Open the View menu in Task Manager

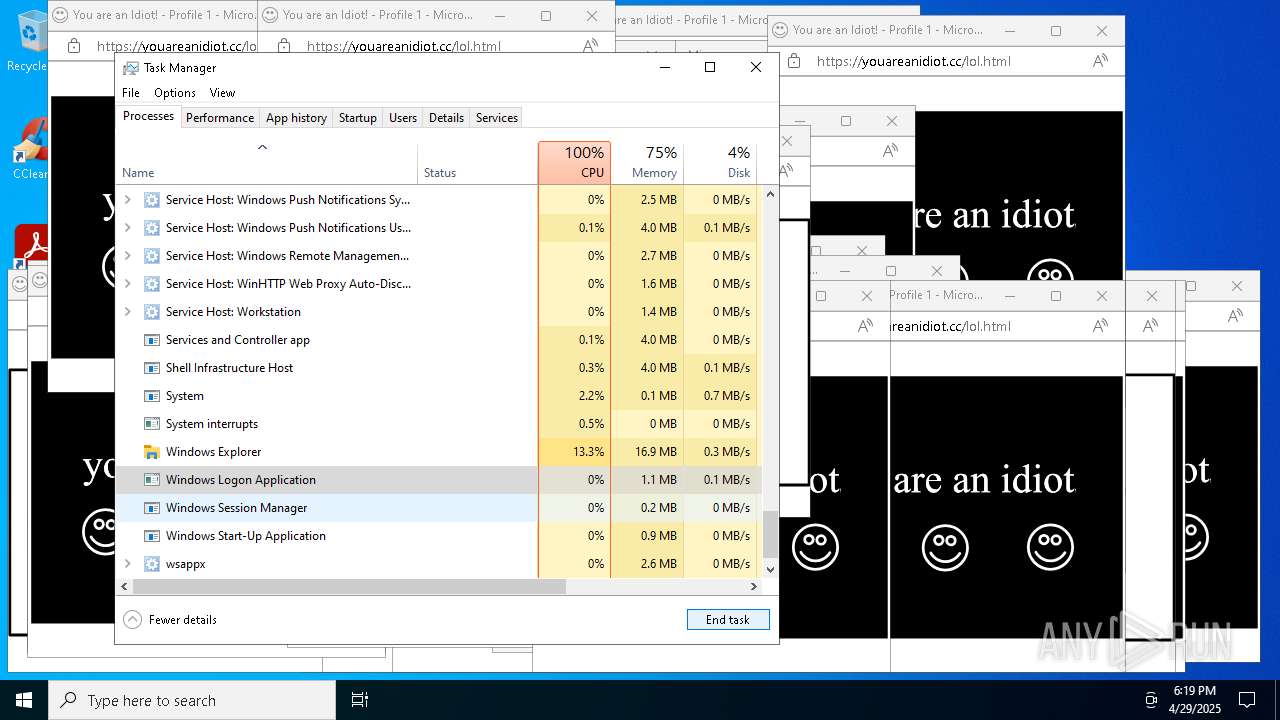coord(222,93)
